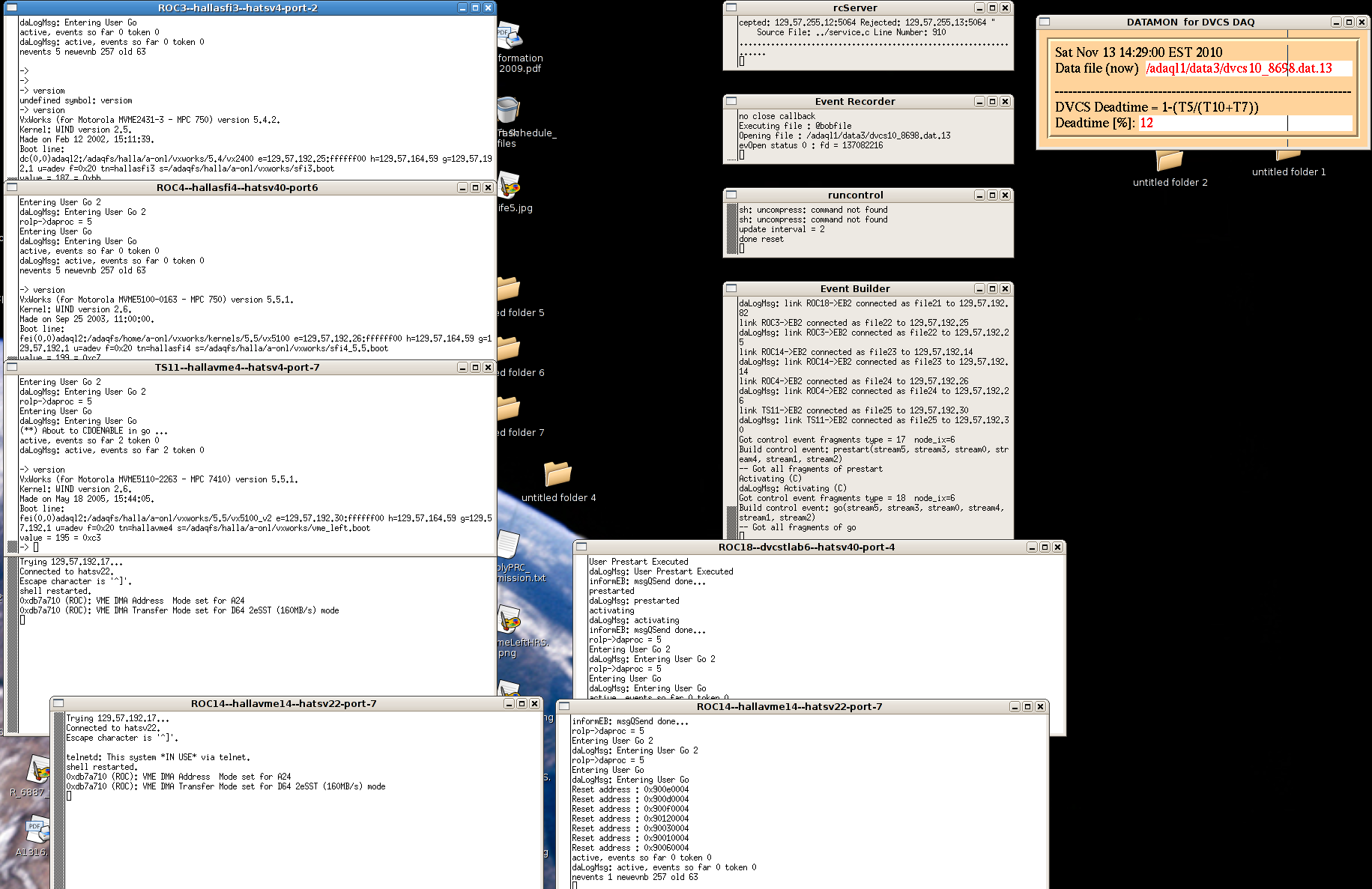Open window menu of ROC14 window listing Reset addresses
Screen dimensions: 1372x889
(x=564, y=706)
